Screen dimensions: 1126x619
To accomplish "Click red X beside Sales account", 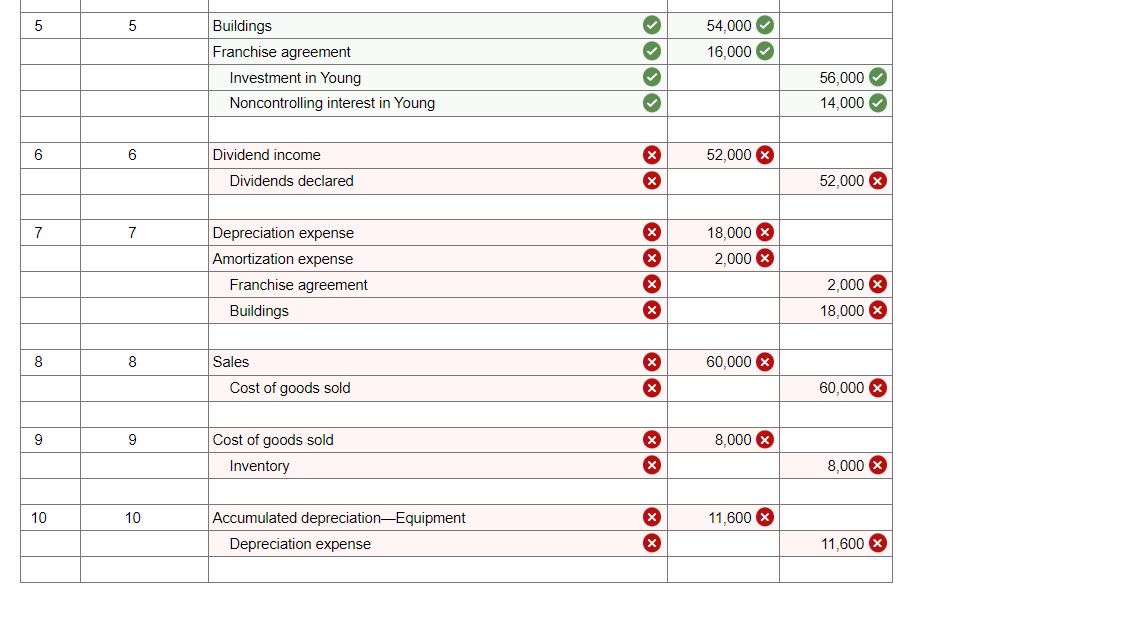I will (651, 362).
